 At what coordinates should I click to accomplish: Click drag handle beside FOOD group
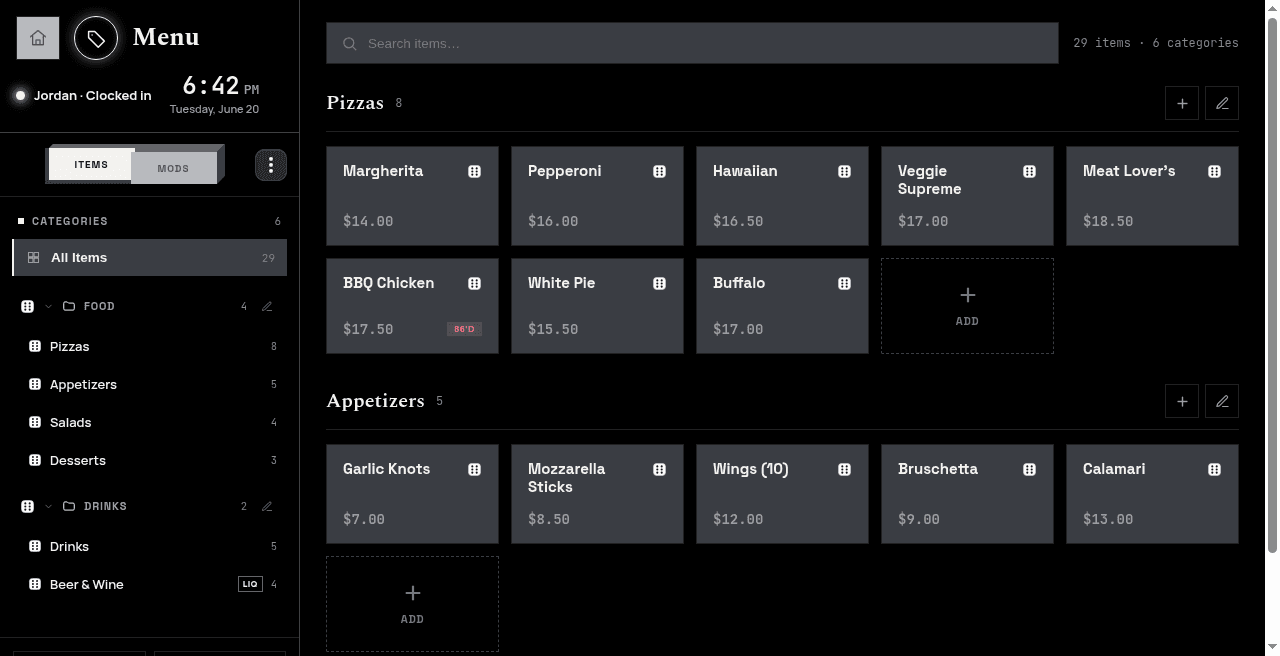pos(28,307)
